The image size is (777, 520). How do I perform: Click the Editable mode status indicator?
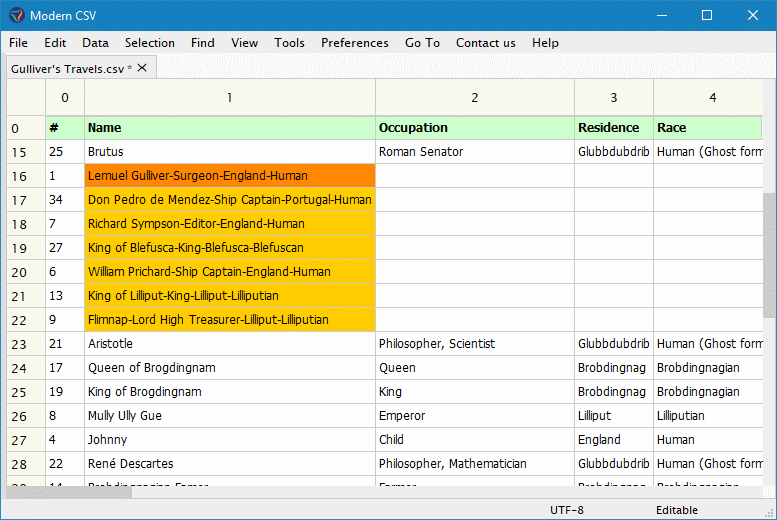(x=676, y=510)
